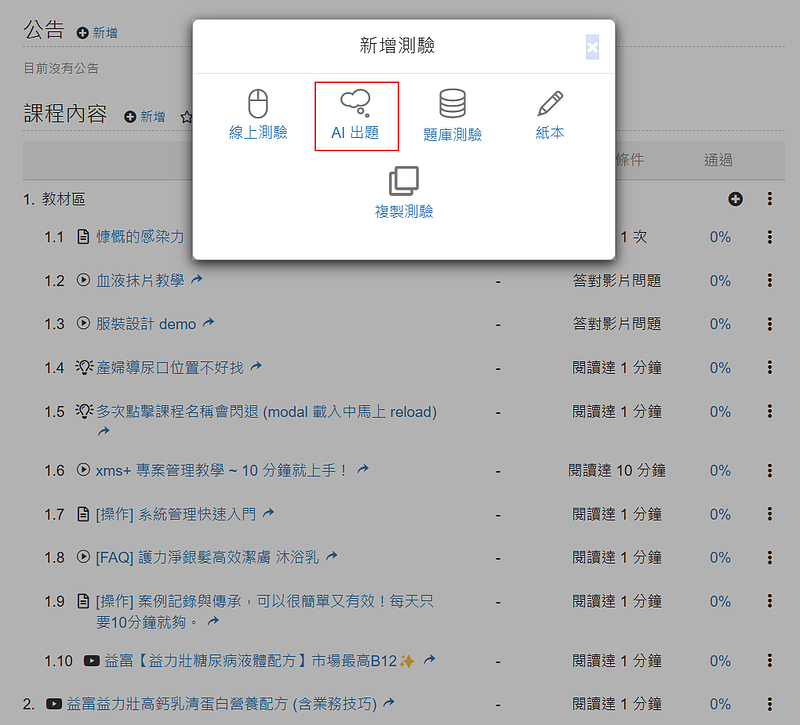Choose the AI 出題 cloud icon

[355, 102]
